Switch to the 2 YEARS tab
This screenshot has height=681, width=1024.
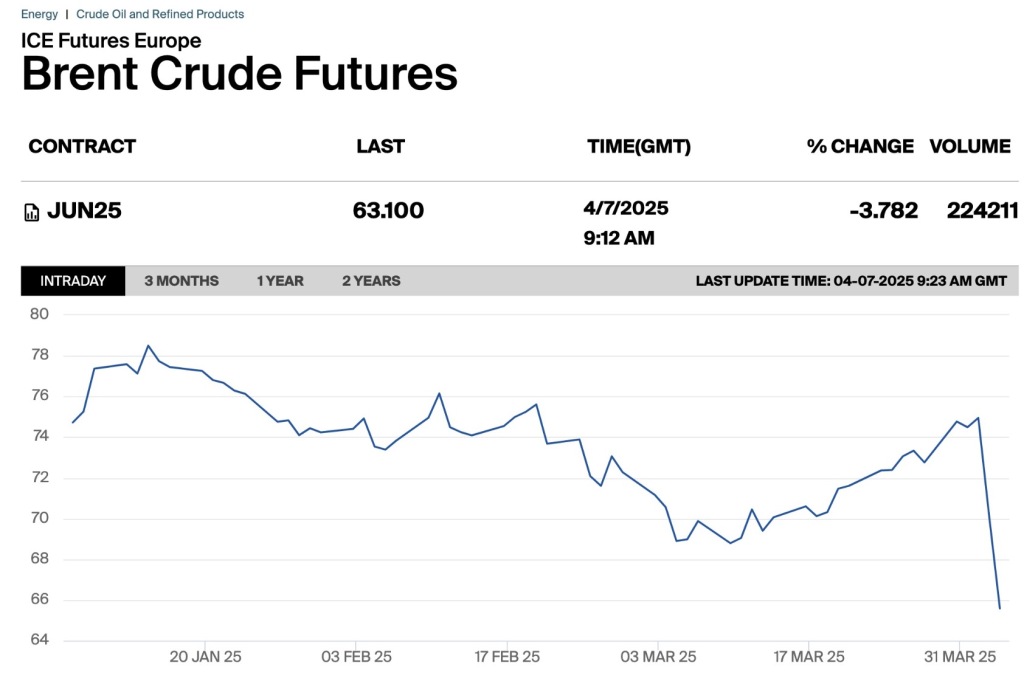click(371, 281)
